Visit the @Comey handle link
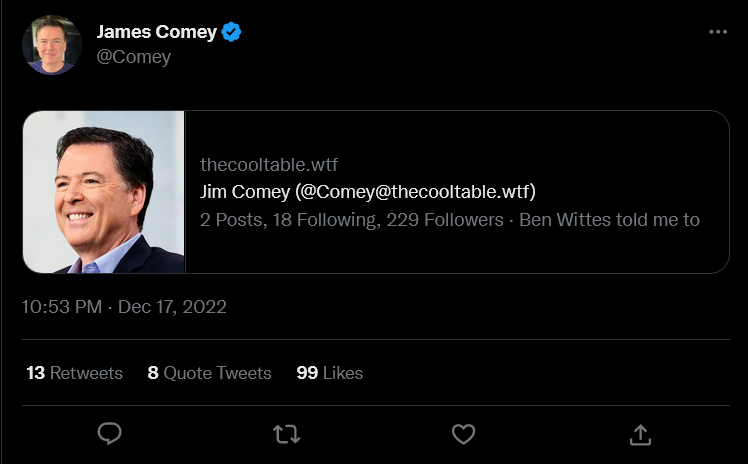This screenshot has height=464, width=748. click(134, 57)
